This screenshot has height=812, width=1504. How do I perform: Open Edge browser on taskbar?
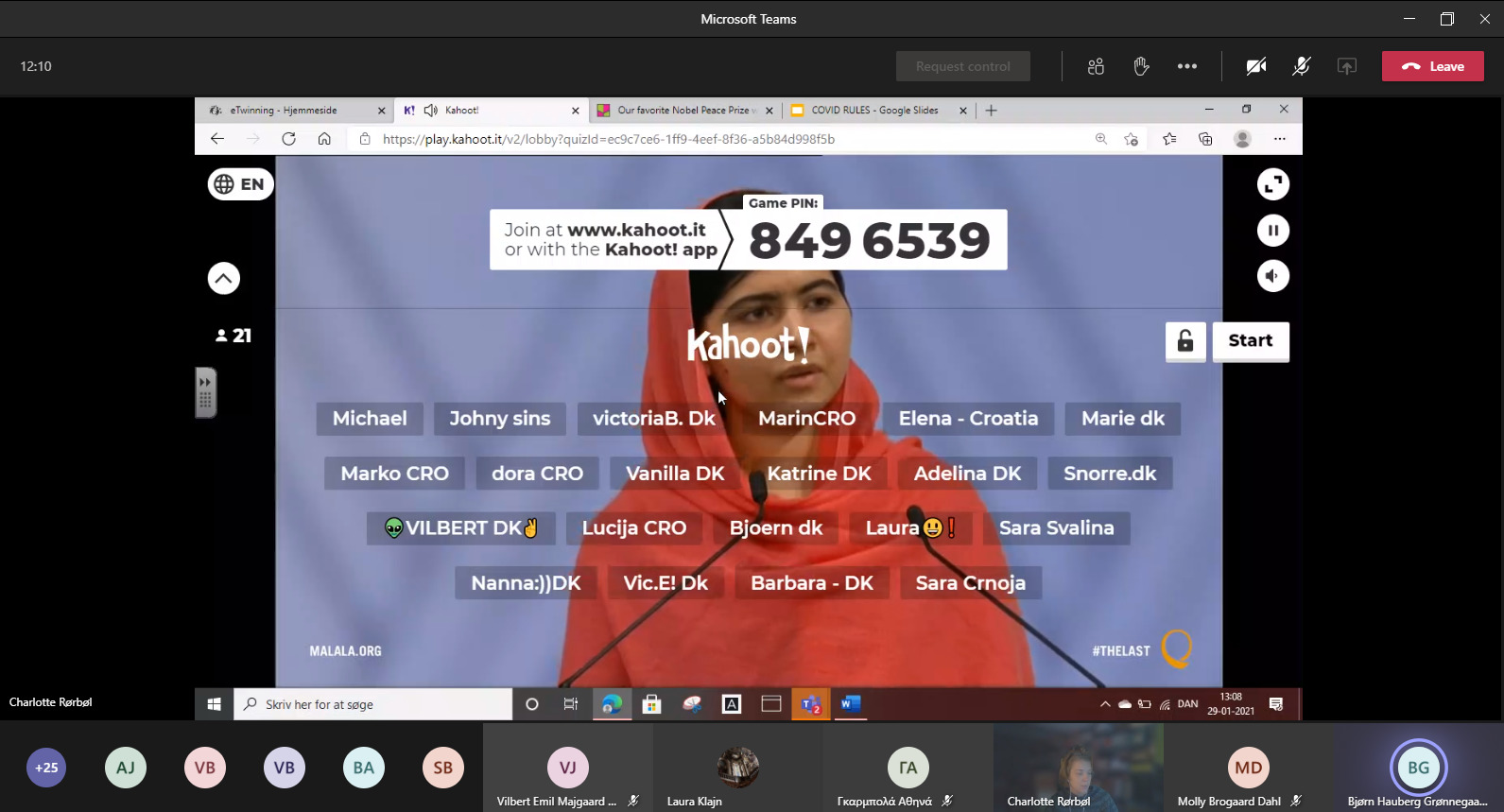coord(612,704)
